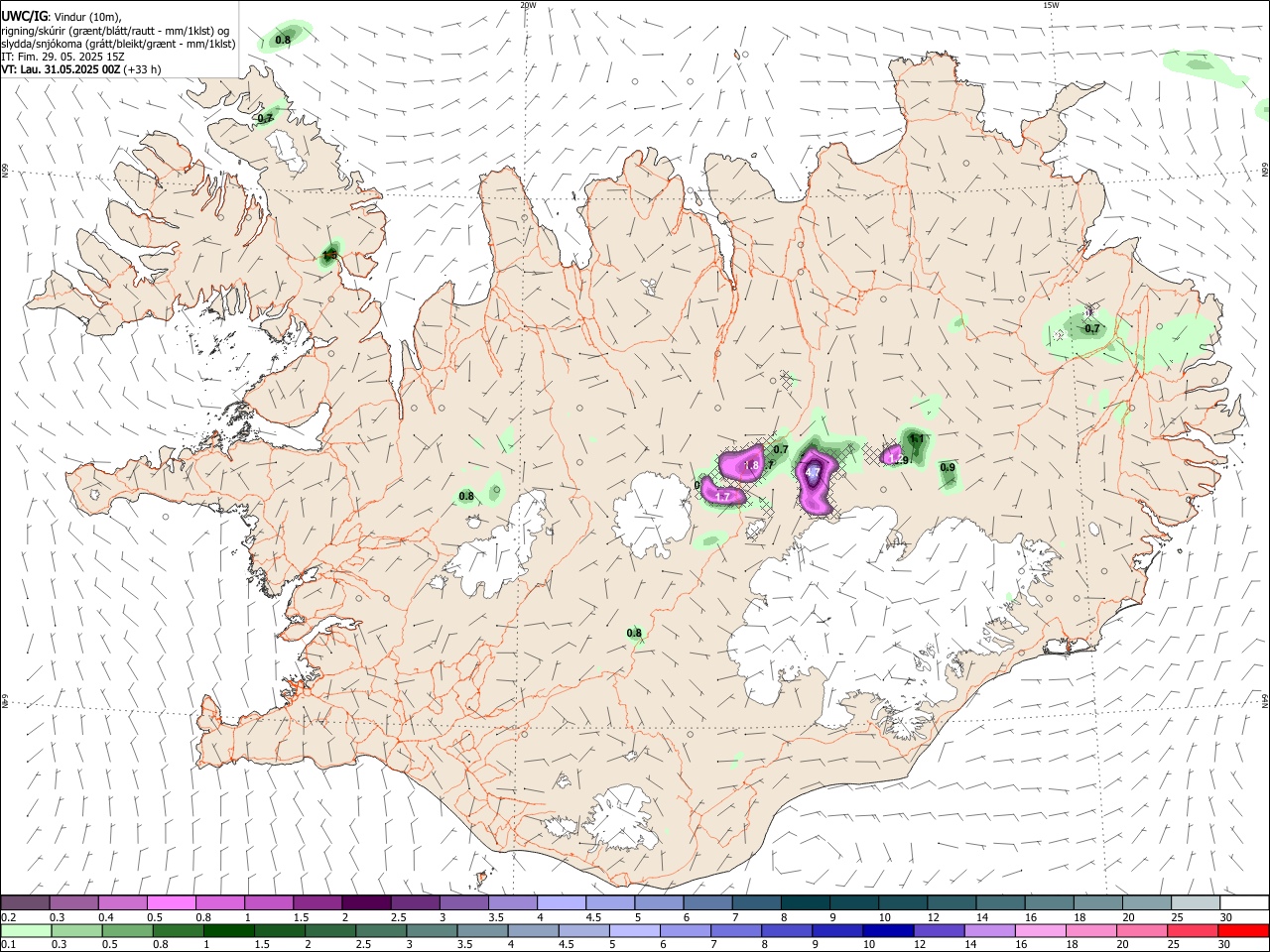This screenshot has height=952, width=1270.
Task: Click the '4.7' snowfall maximum on the map
Action: pos(812,472)
